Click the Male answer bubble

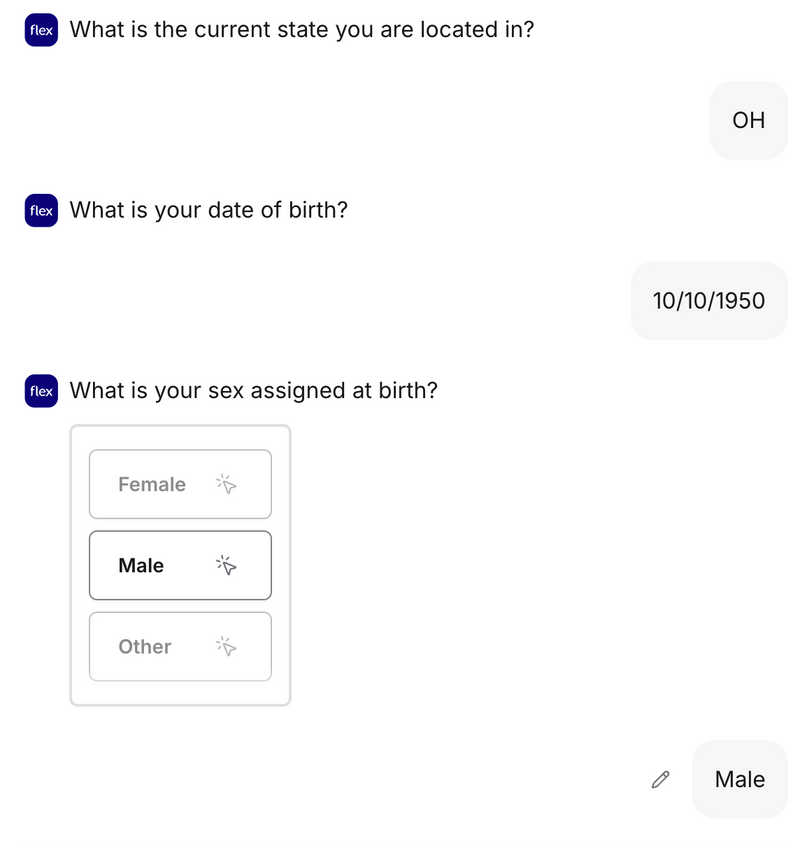[x=739, y=780]
